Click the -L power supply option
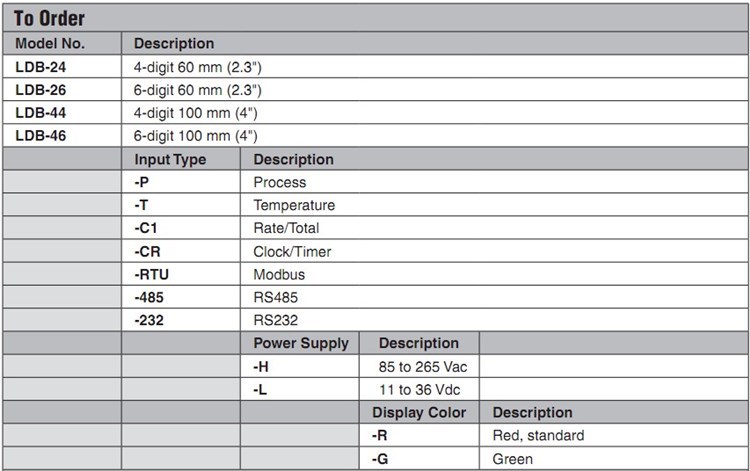Viewport: 750px width, 471px height. pyautogui.click(x=262, y=389)
